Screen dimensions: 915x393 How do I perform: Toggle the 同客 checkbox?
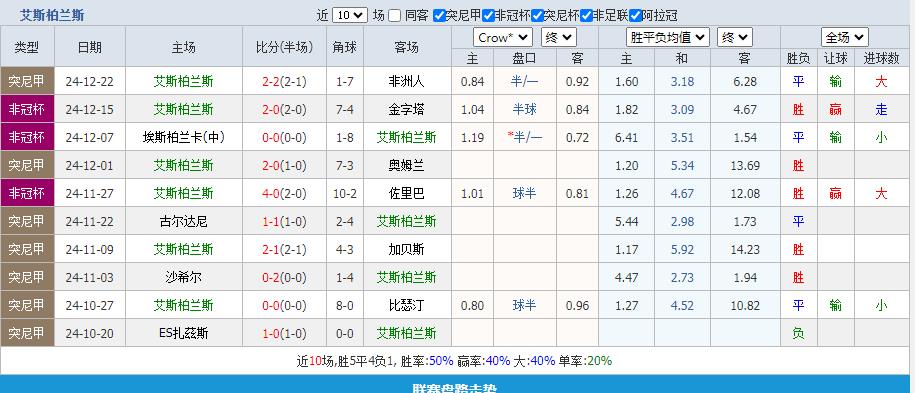pyautogui.click(x=394, y=16)
